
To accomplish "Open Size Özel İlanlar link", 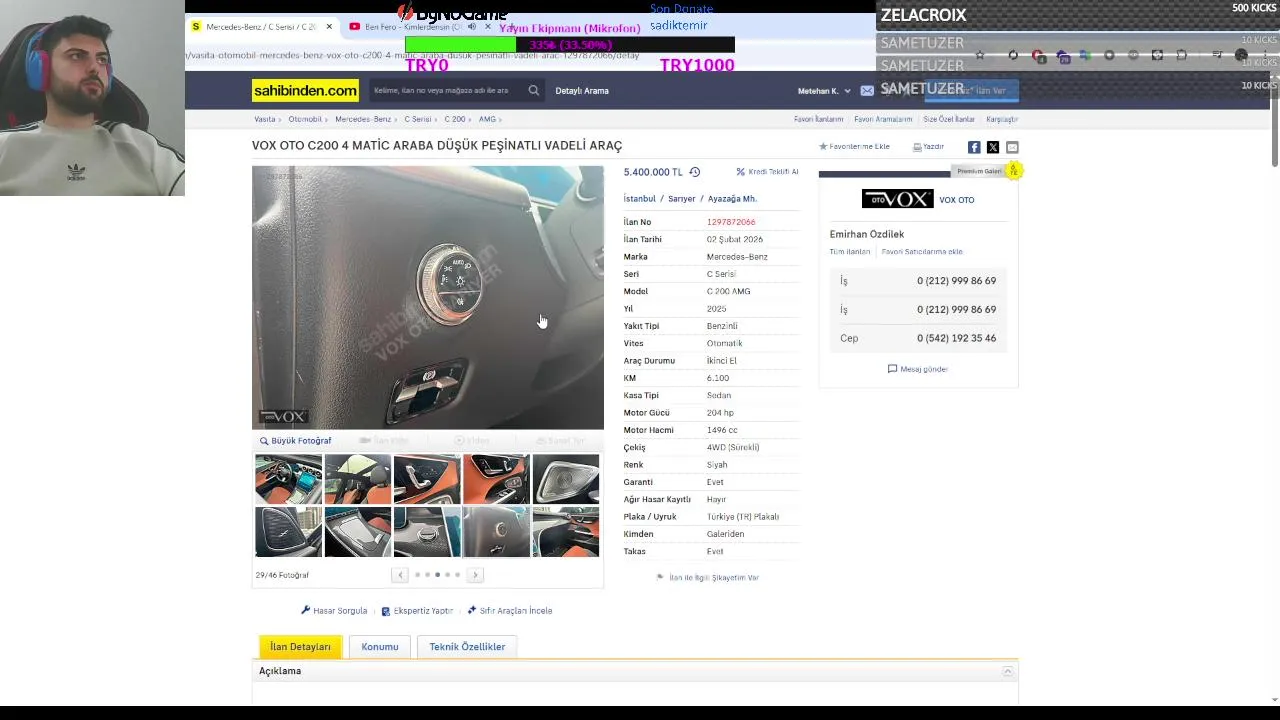I will 949,119.
